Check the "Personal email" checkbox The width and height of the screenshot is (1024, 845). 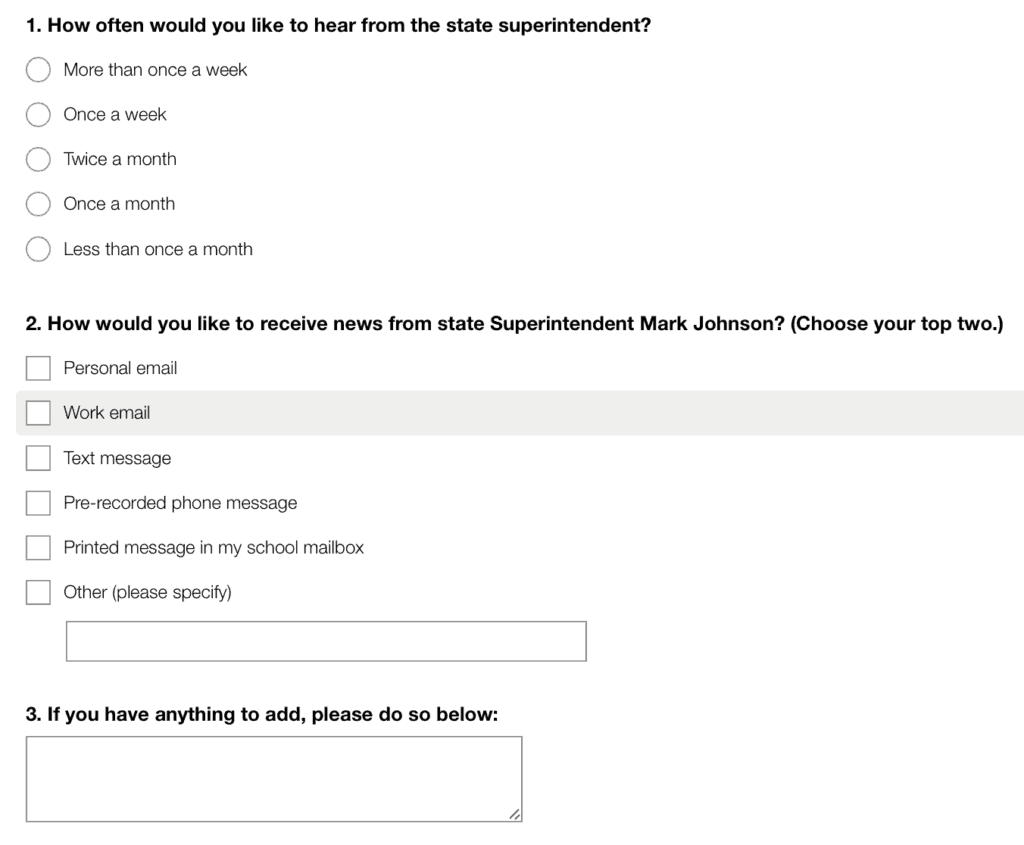(38, 368)
